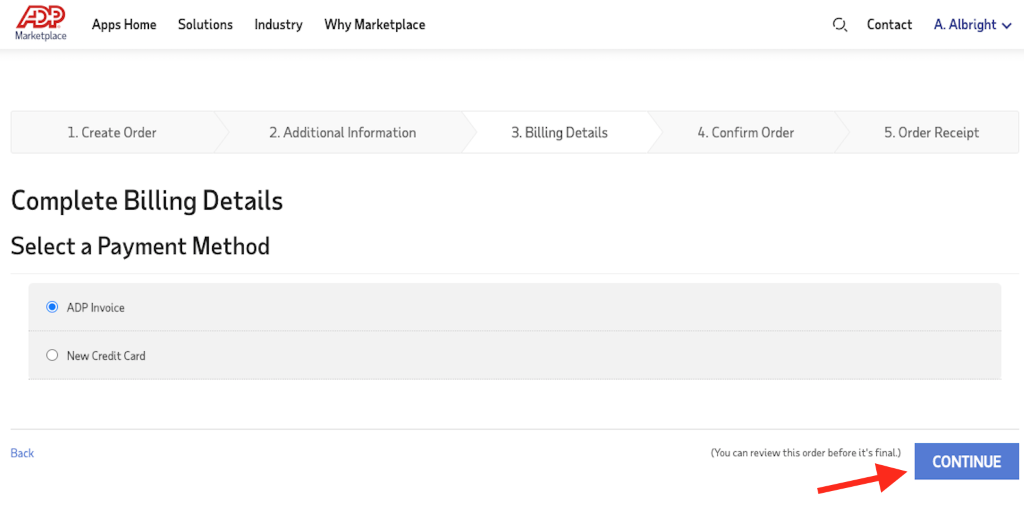Select the New Credit Card radio button
The height and width of the screenshot is (511, 1024).
[x=52, y=356]
